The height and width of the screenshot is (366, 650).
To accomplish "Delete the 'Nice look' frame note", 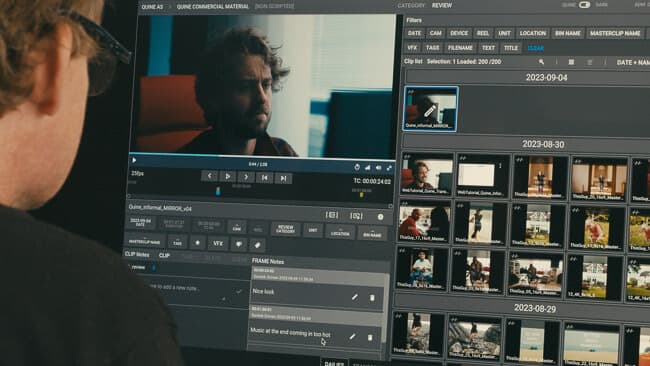I will click(x=372, y=298).
